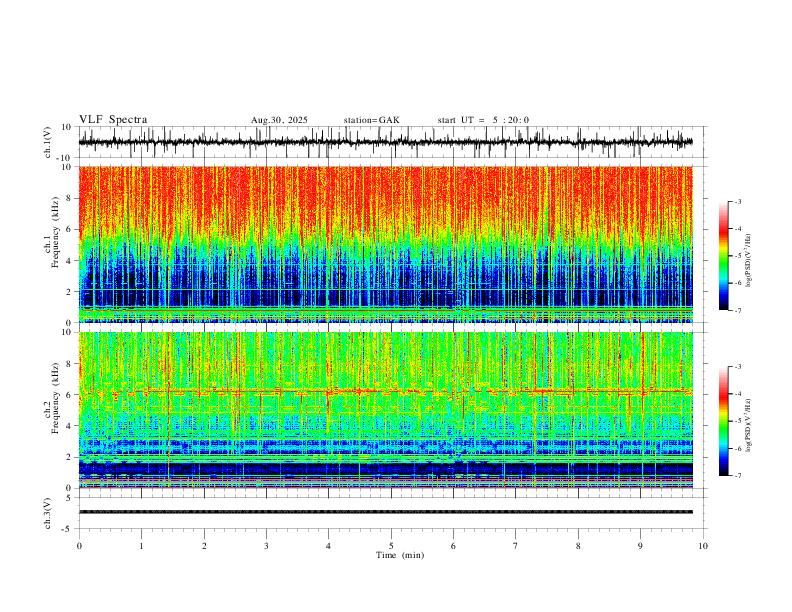Click time axis tick label "1"
The image size is (792, 612).
tap(141, 546)
